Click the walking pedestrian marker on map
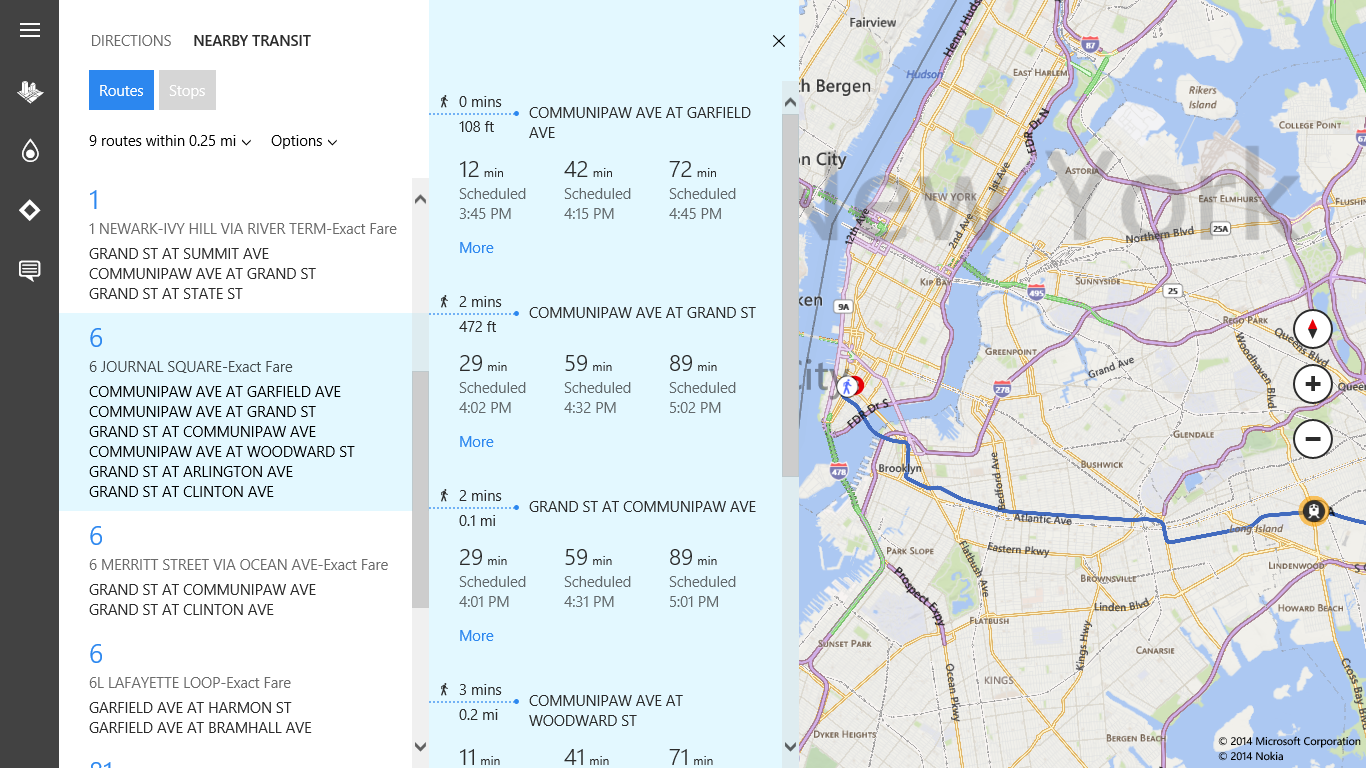Image resolution: width=1366 pixels, height=768 pixels. 848,386
